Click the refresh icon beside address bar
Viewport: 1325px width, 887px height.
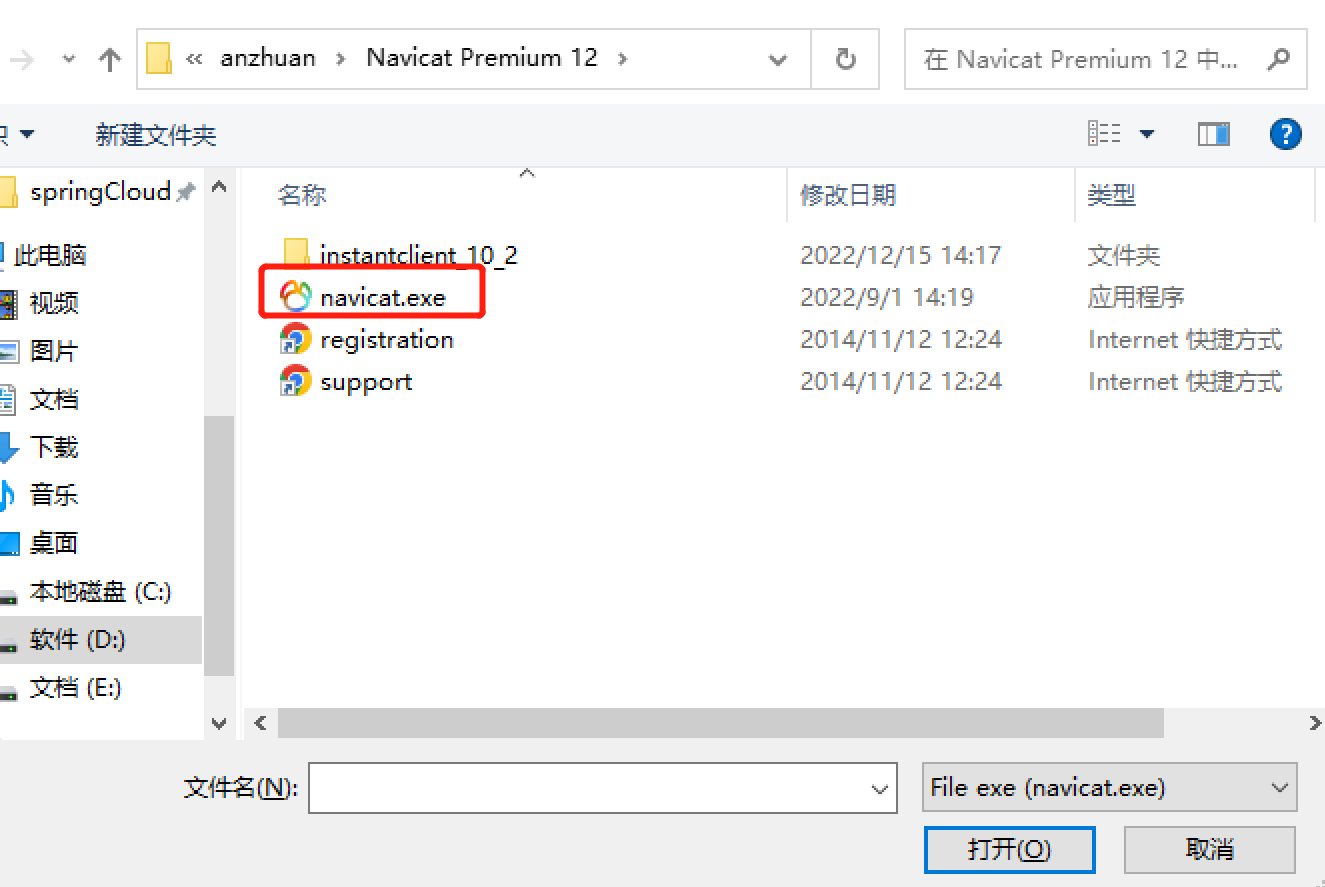pyautogui.click(x=845, y=59)
